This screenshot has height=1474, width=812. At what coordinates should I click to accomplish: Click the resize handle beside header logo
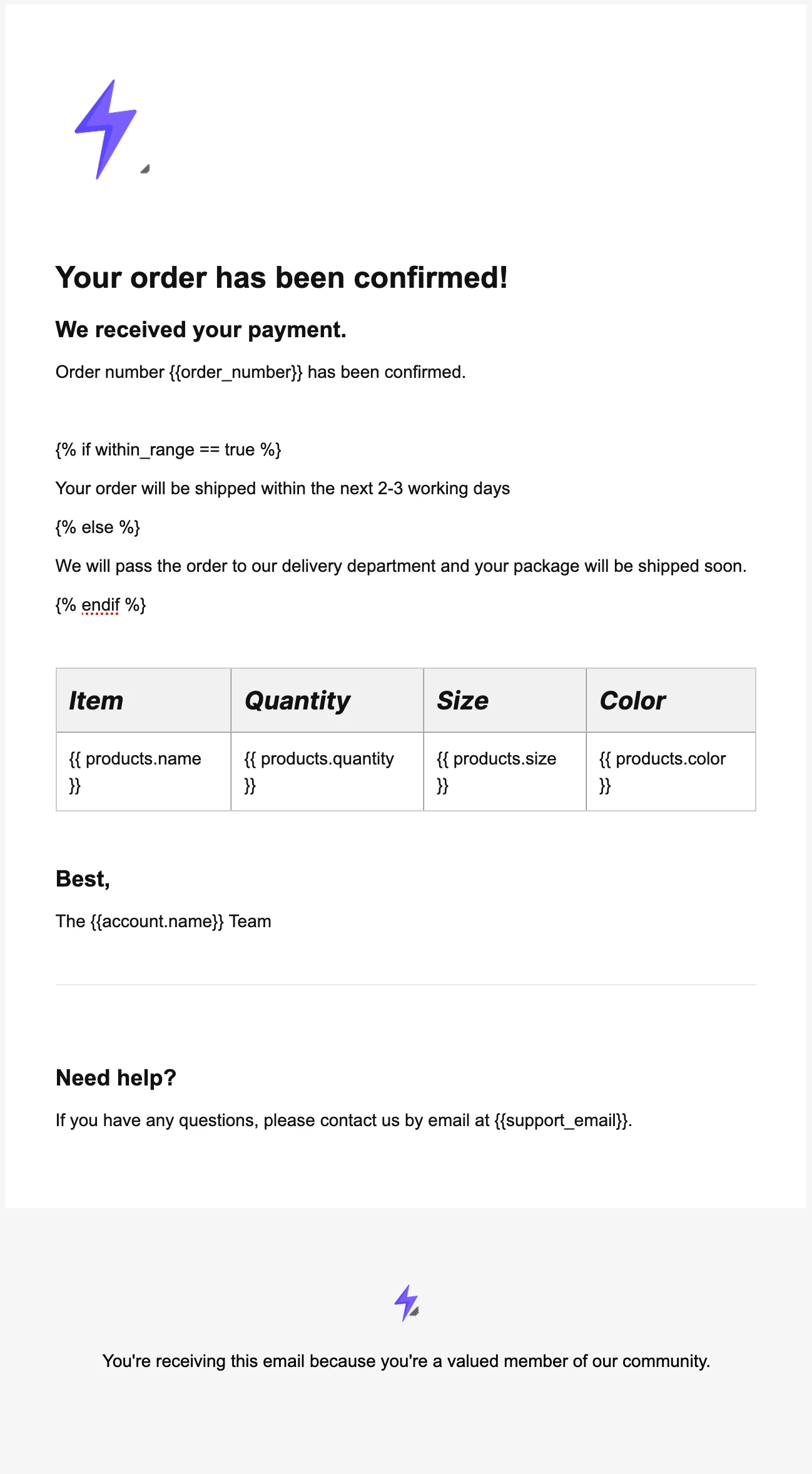tap(145, 169)
